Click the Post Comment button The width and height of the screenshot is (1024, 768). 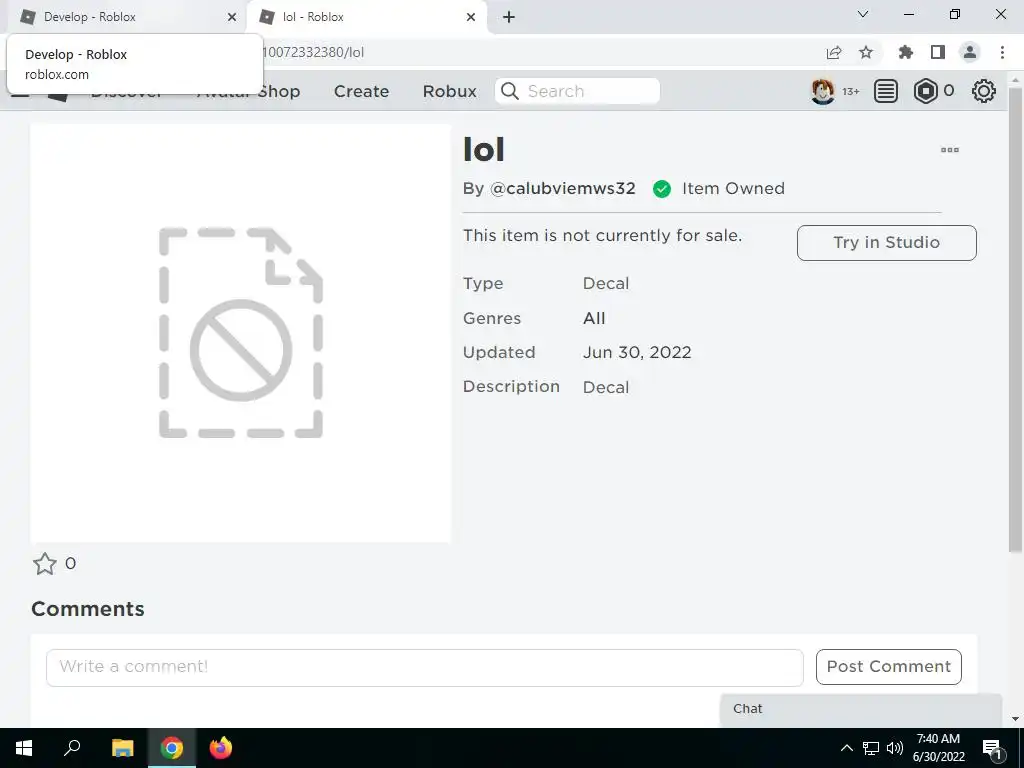tap(888, 667)
